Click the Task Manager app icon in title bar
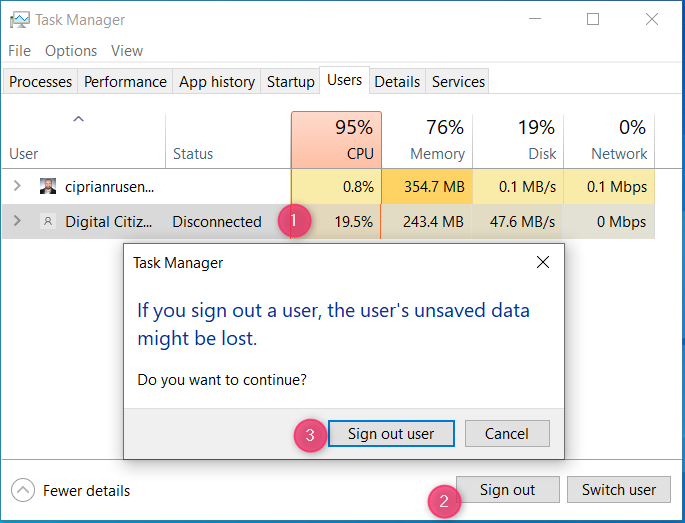This screenshot has height=523, width=685. click(x=20, y=20)
